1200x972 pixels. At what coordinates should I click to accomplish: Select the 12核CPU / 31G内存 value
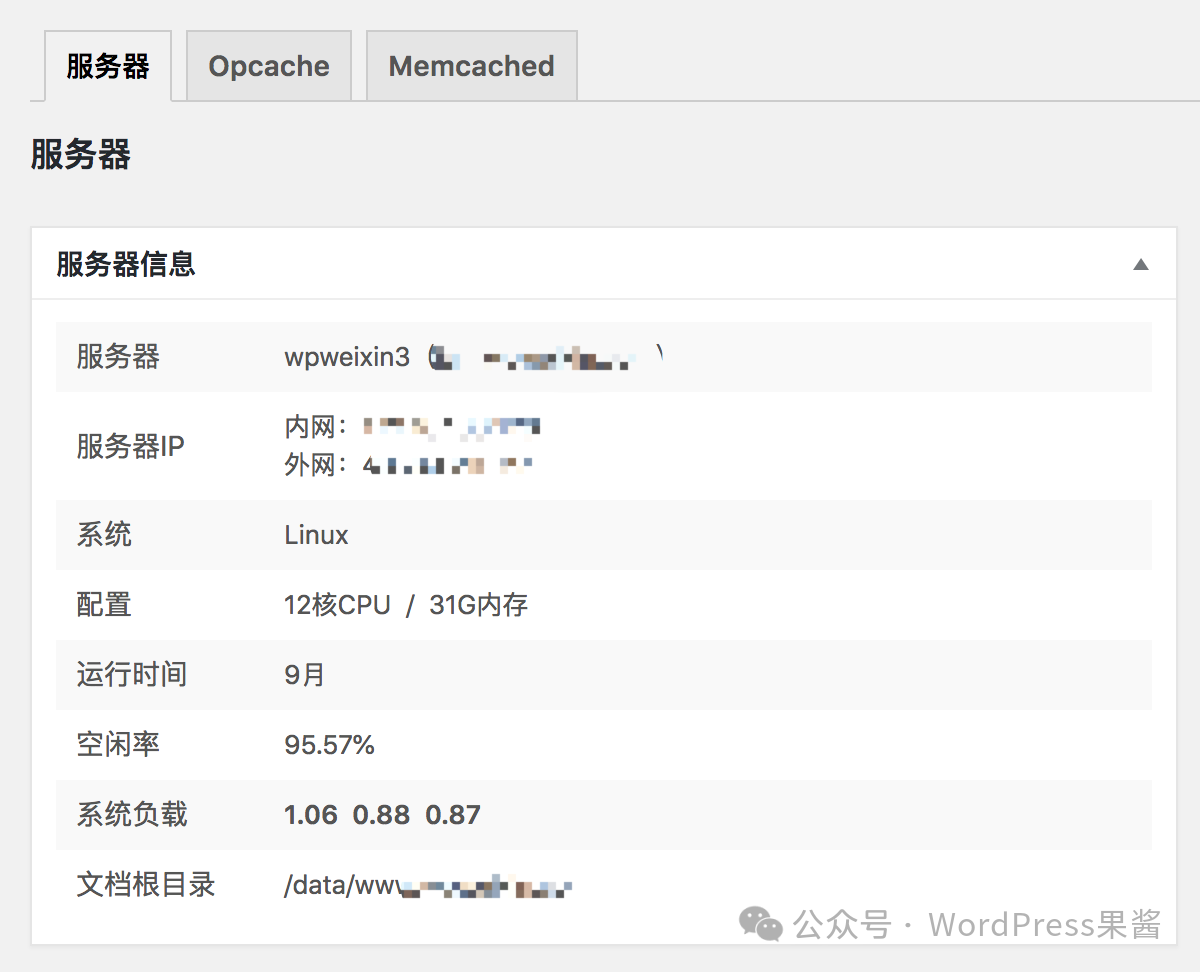[x=406, y=605]
